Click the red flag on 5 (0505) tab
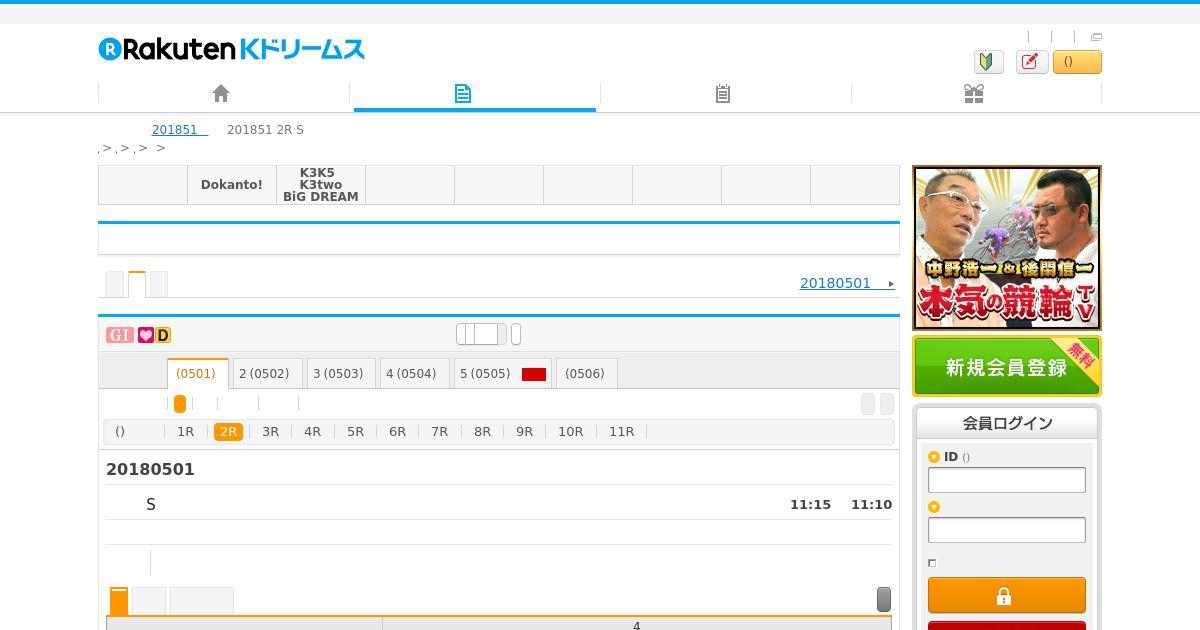The image size is (1200, 630). pyautogui.click(x=534, y=374)
